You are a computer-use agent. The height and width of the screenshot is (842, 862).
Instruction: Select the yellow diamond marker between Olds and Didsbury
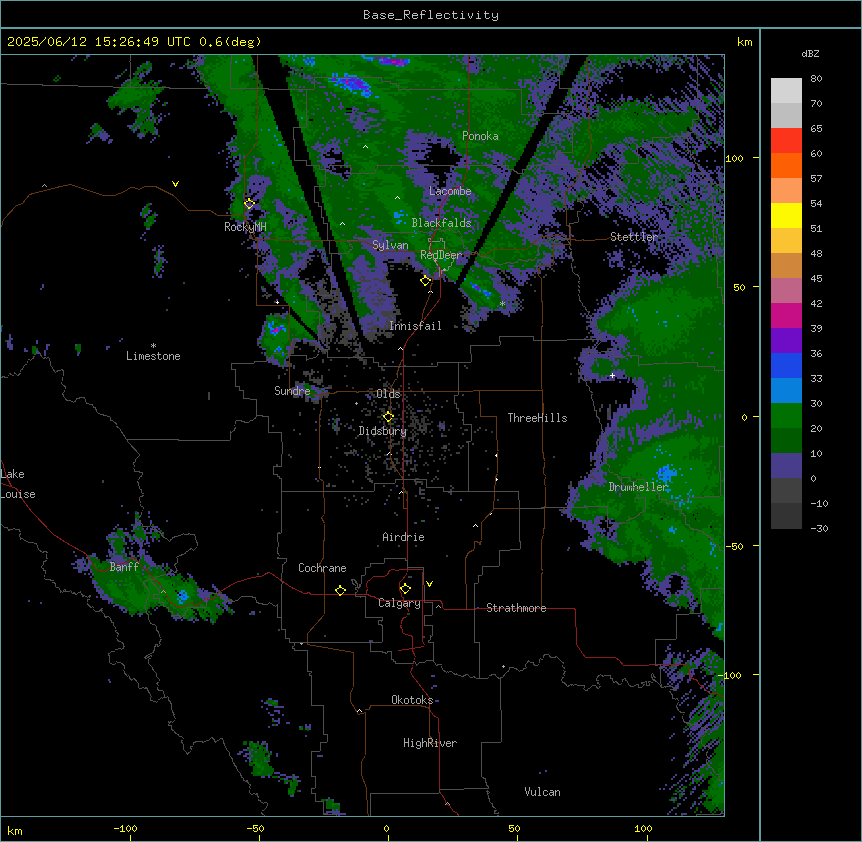pos(388,417)
